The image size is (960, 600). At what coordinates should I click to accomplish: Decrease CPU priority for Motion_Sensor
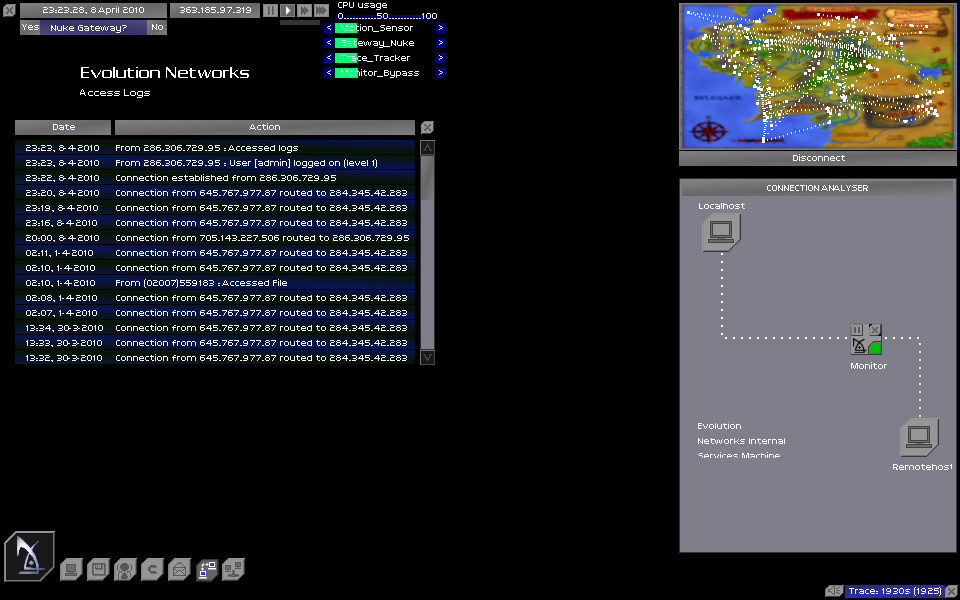(328, 28)
